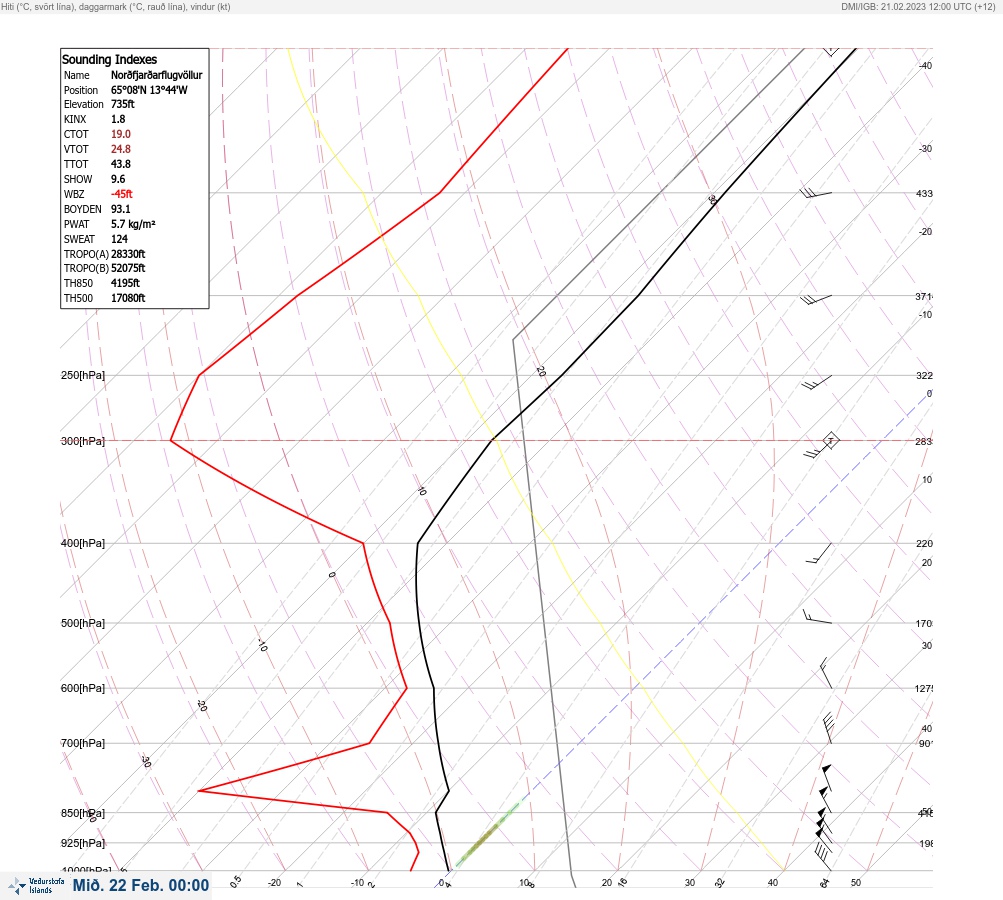Select the TTOT value 43.8
1003x900 pixels.
(x=121, y=164)
